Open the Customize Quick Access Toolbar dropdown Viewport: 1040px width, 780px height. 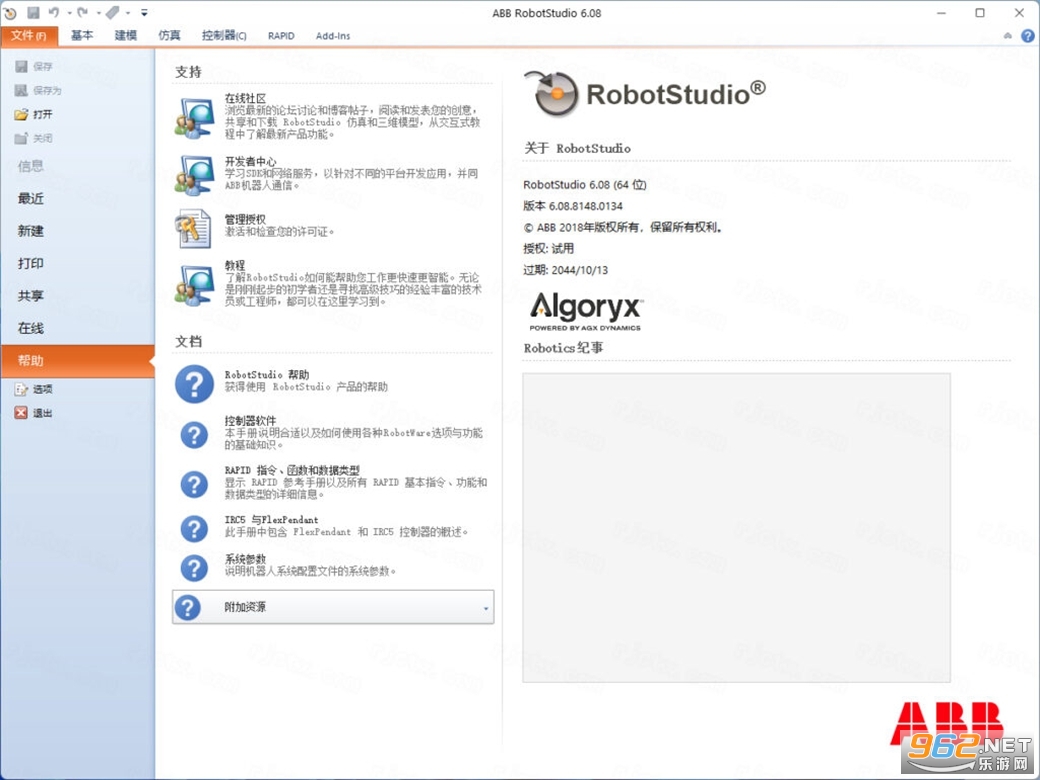coord(144,13)
